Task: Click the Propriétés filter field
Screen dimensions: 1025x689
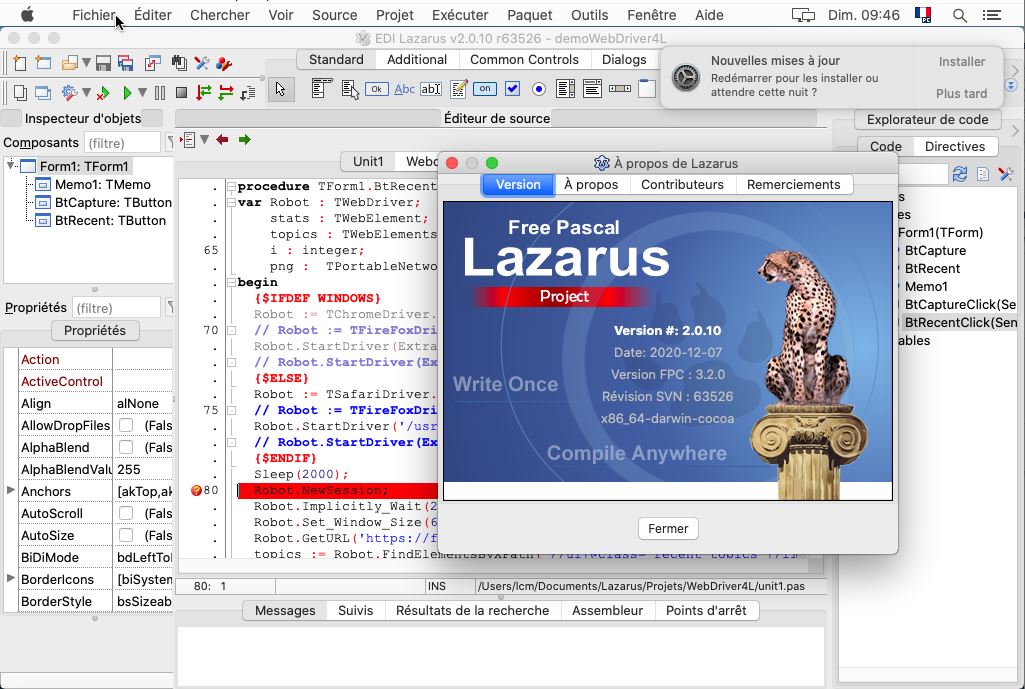Action: tap(115, 307)
